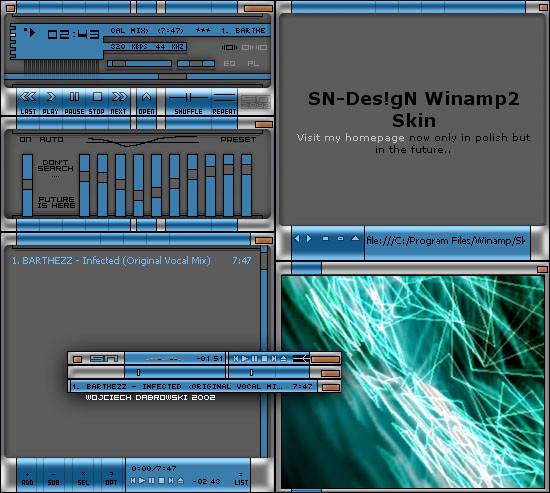Image resolution: width=550 pixels, height=493 pixels.
Task: Click the SN 2002 logo beside REPEAT
Action: [x=255, y=102]
